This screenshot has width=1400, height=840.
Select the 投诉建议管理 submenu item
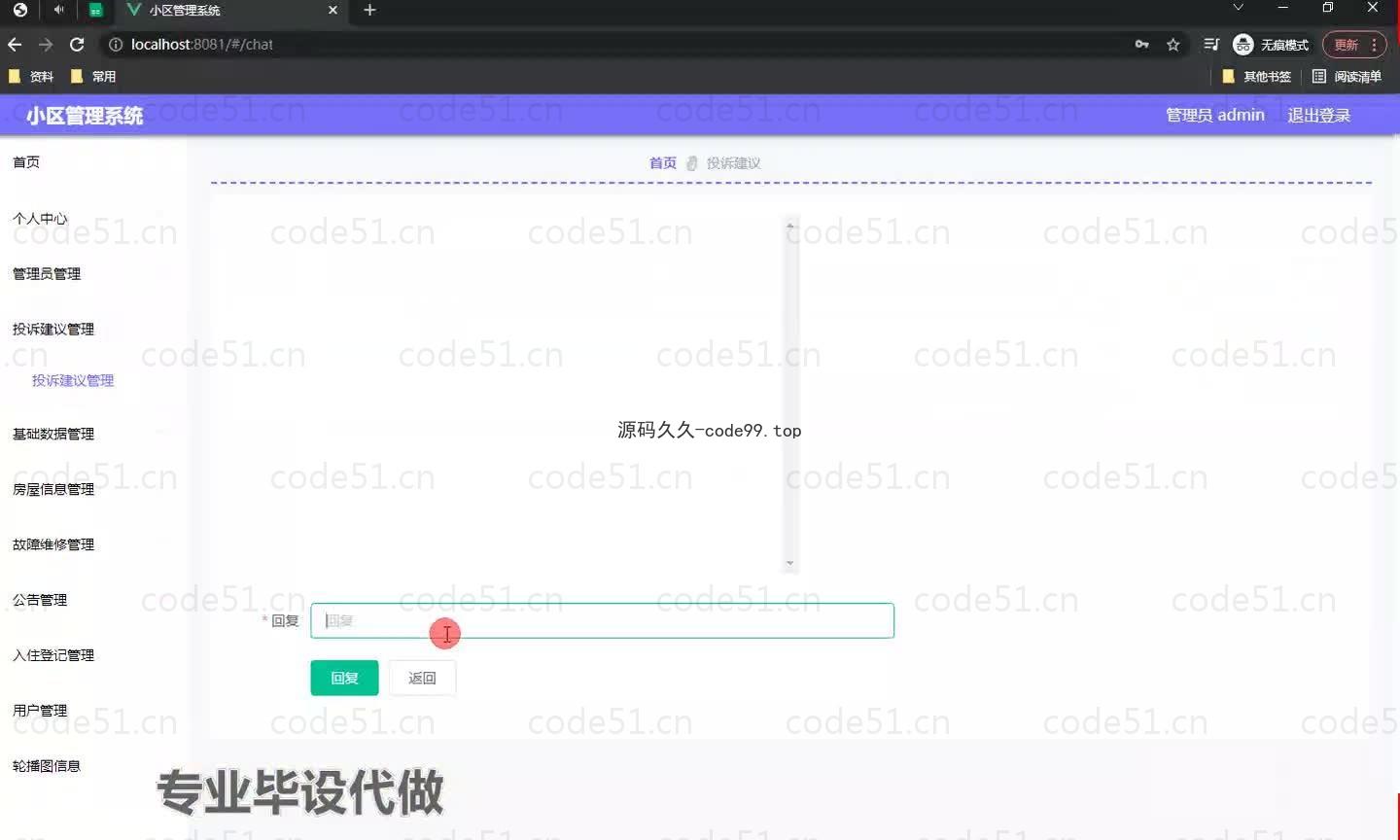(73, 380)
